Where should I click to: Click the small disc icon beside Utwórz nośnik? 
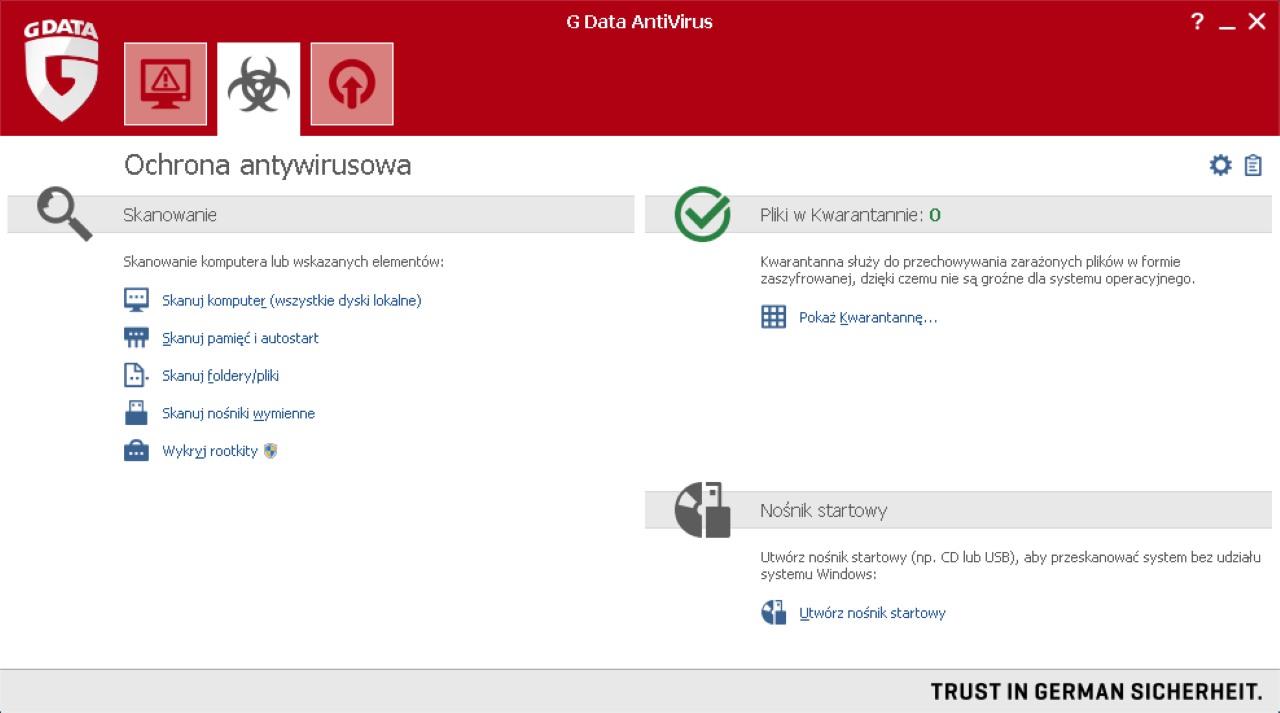point(774,613)
